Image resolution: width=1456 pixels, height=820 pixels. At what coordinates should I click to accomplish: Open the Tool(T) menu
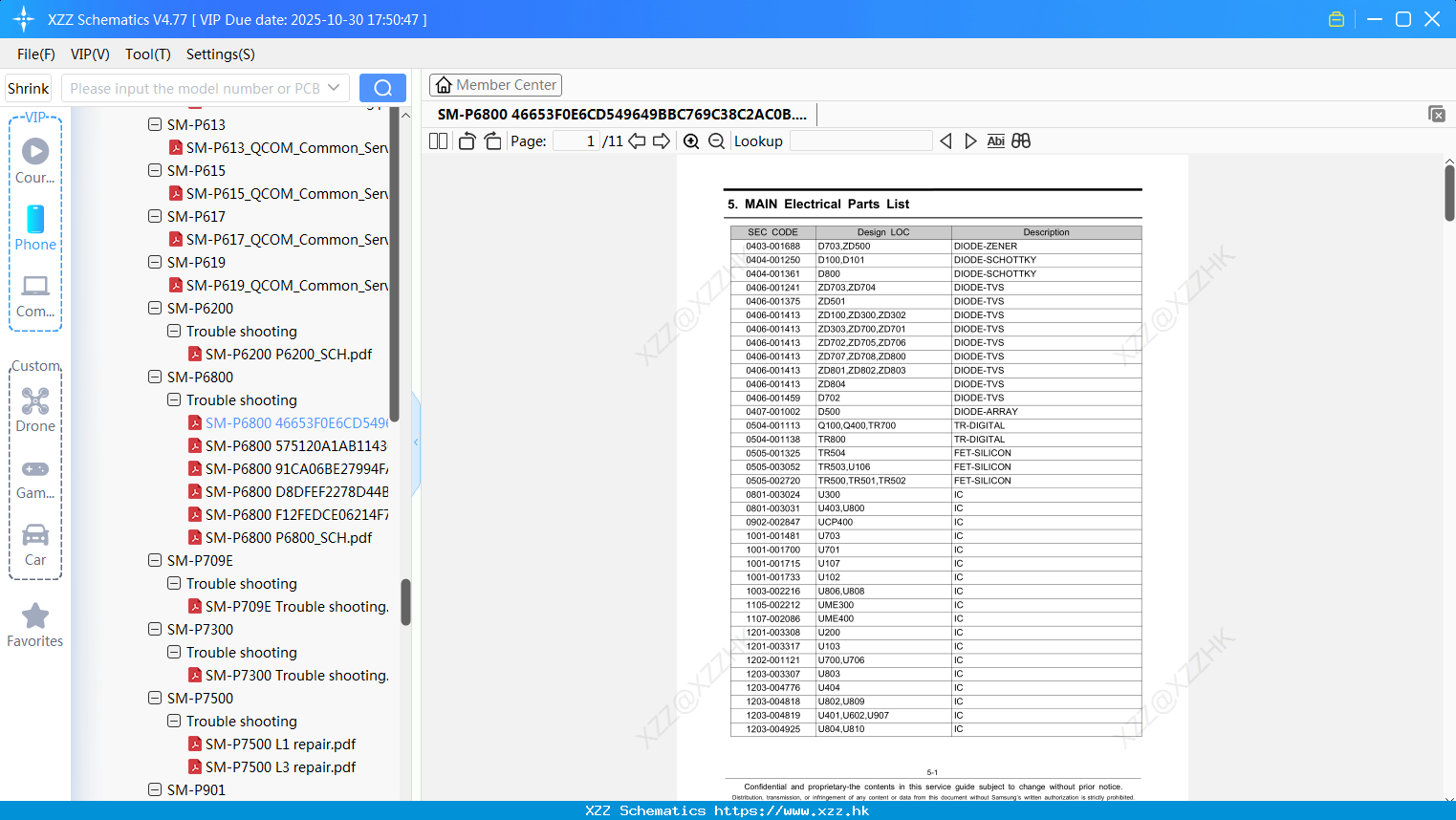pos(148,54)
